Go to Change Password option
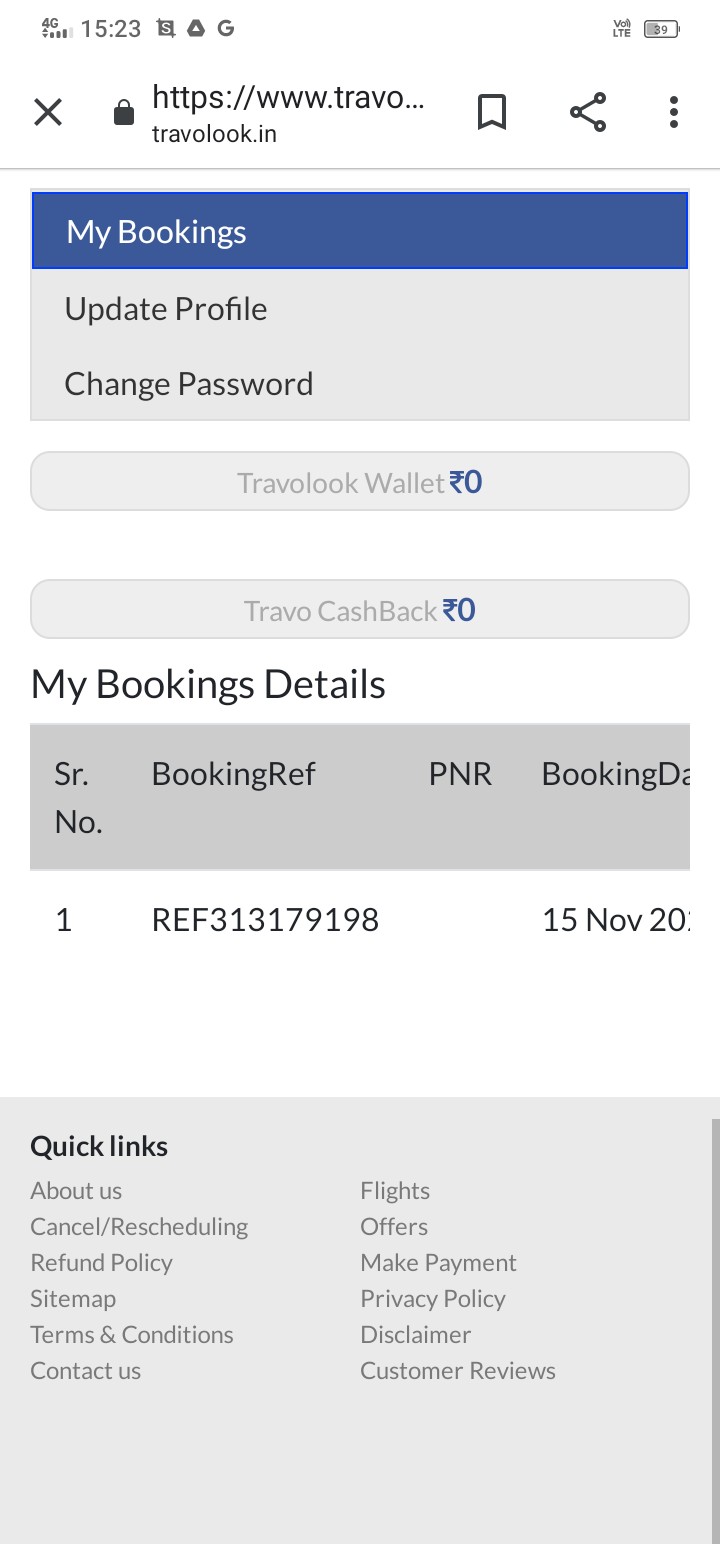The image size is (720, 1544). (189, 384)
